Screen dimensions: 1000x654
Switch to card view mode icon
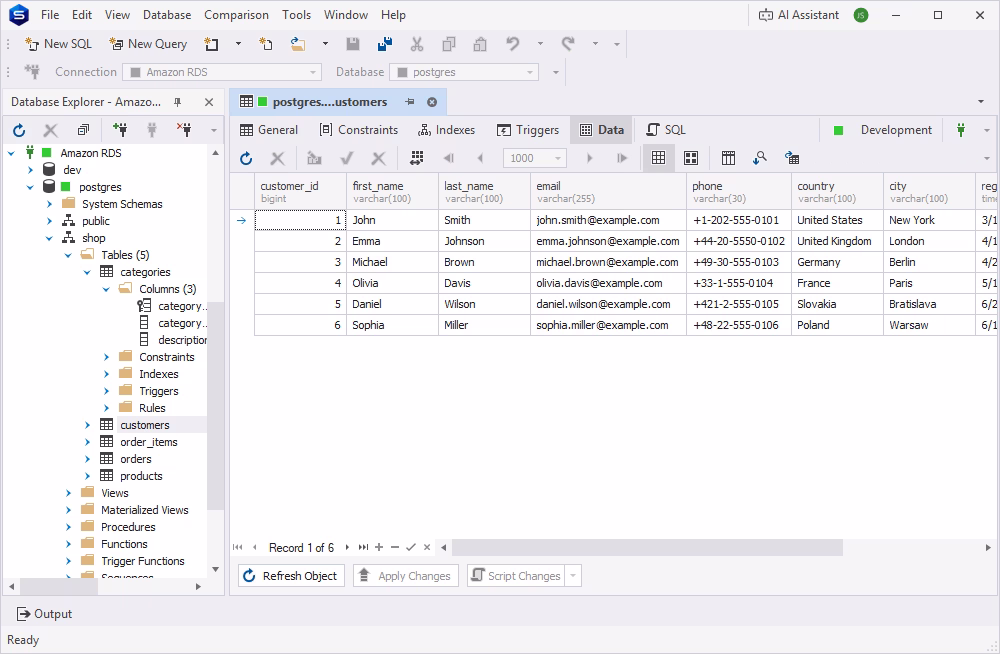[x=691, y=158]
